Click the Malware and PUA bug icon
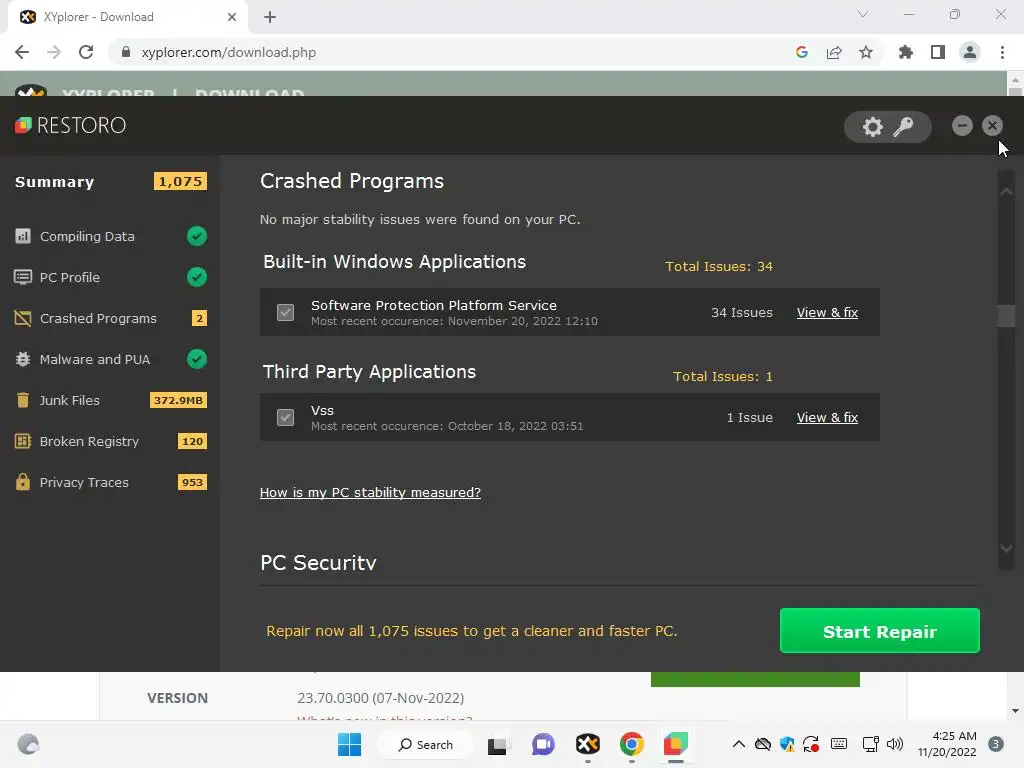This screenshot has width=1024, height=768. [x=23, y=359]
